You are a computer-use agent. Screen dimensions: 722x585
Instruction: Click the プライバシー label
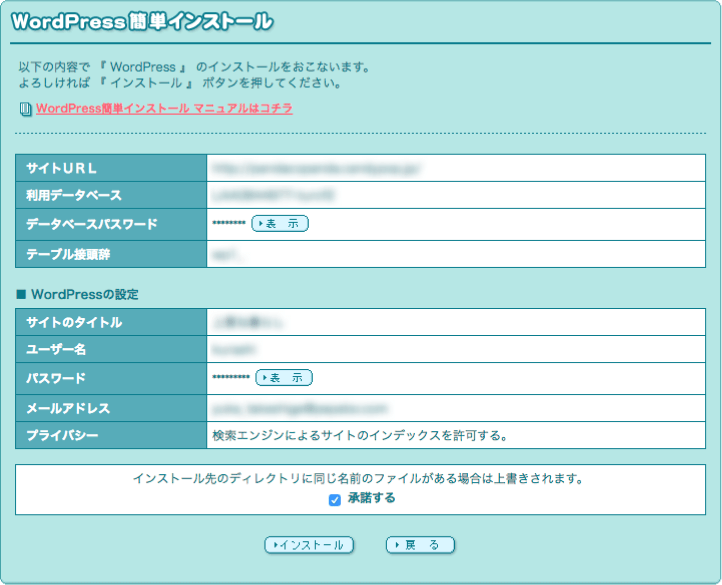click(62, 436)
